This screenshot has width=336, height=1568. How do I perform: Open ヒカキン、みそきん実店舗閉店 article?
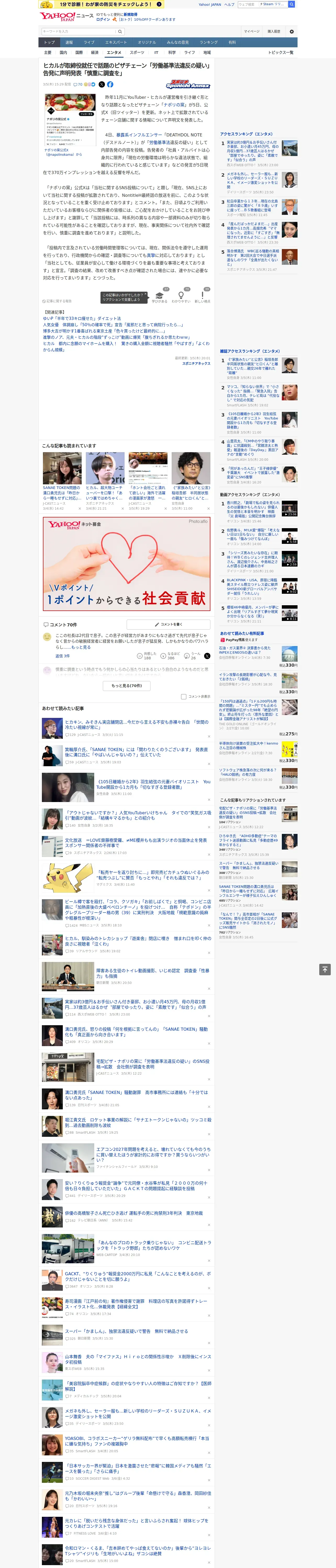click(x=136, y=724)
